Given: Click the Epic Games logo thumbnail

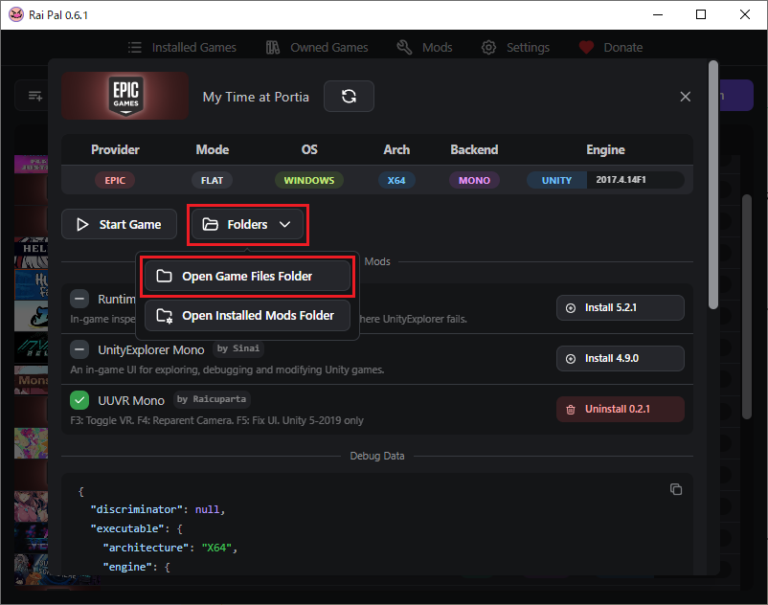Looking at the screenshot, I should pyautogui.click(x=125, y=97).
